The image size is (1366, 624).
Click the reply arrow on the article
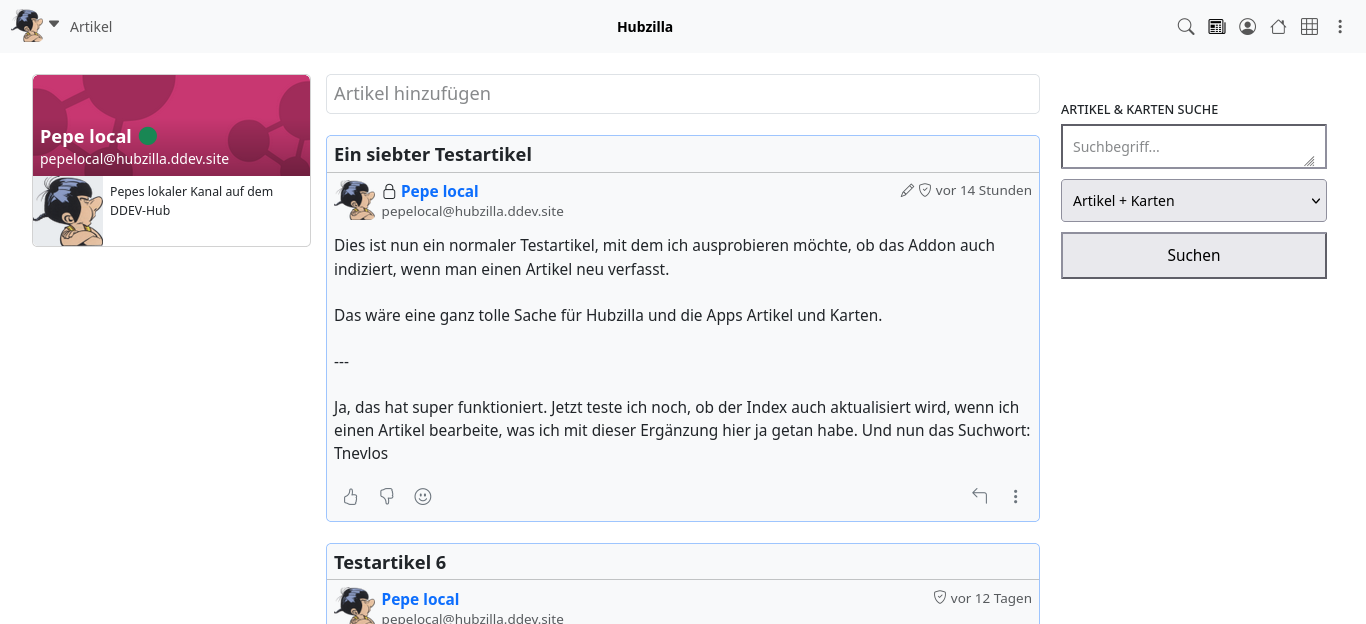(979, 496)
